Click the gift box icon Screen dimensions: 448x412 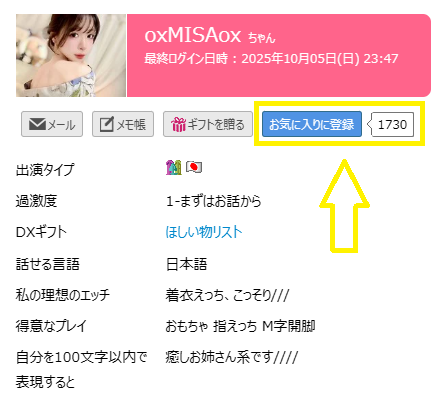pyautogui.click(x=178, y=124)
